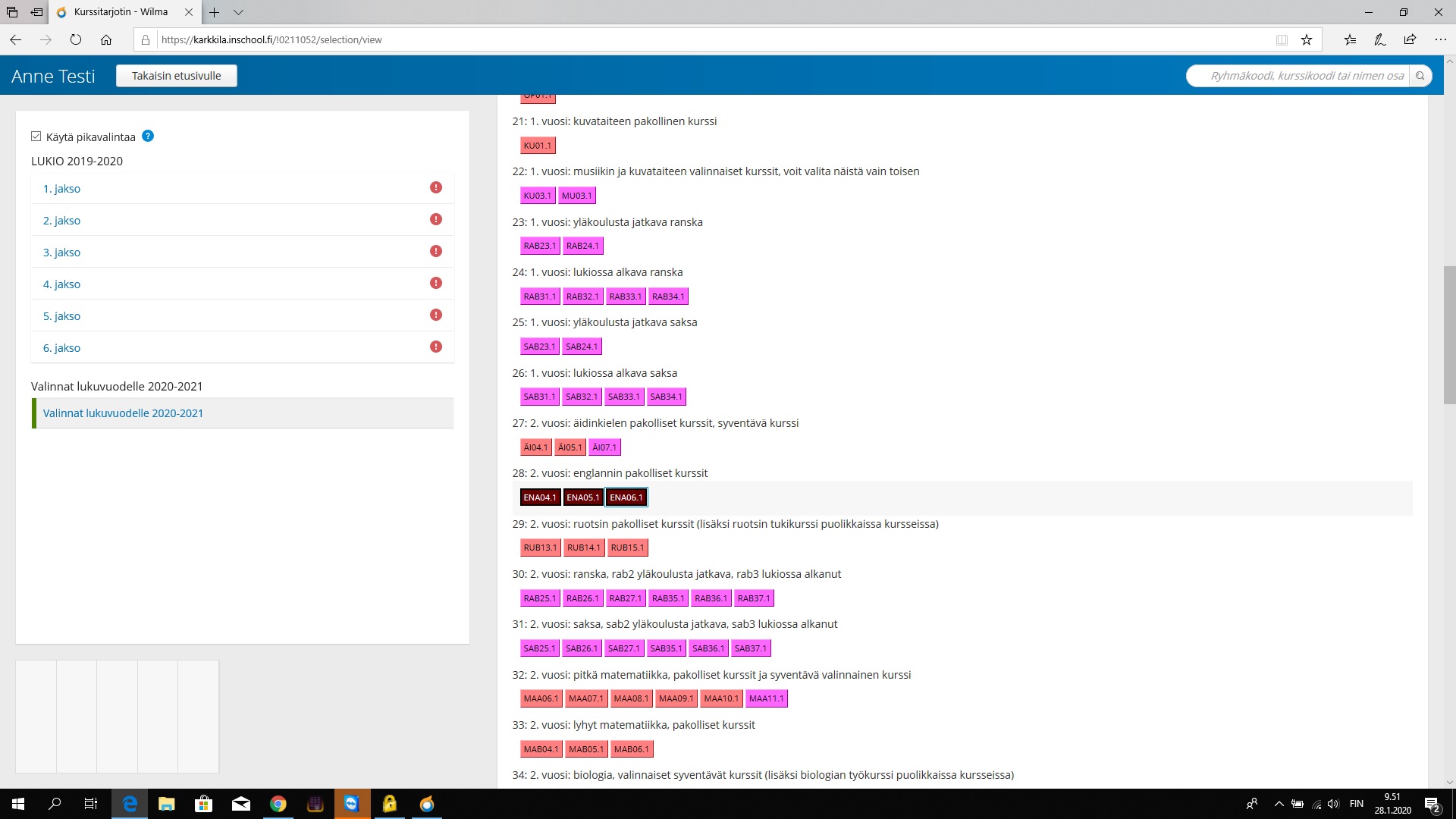Viewport: 1456px width, 819px height.
Task: Click the search magnifier icon in the Wilma header
Action: pos(1420,76)
